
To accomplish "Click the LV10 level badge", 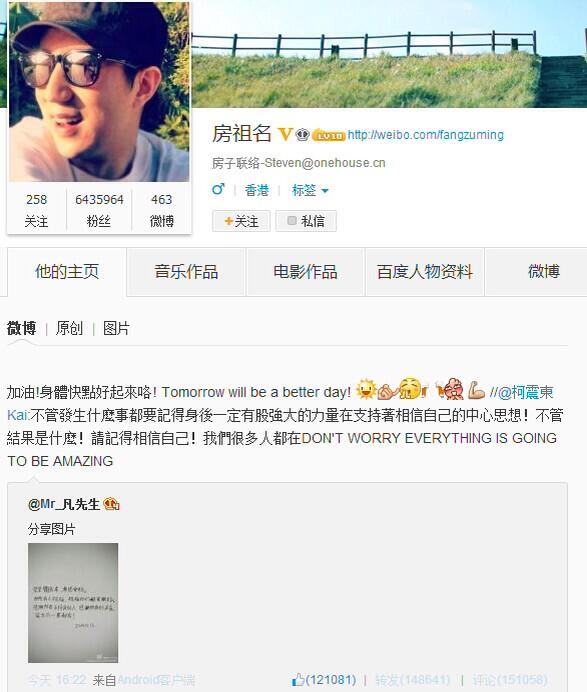I will tap(328, 135).
